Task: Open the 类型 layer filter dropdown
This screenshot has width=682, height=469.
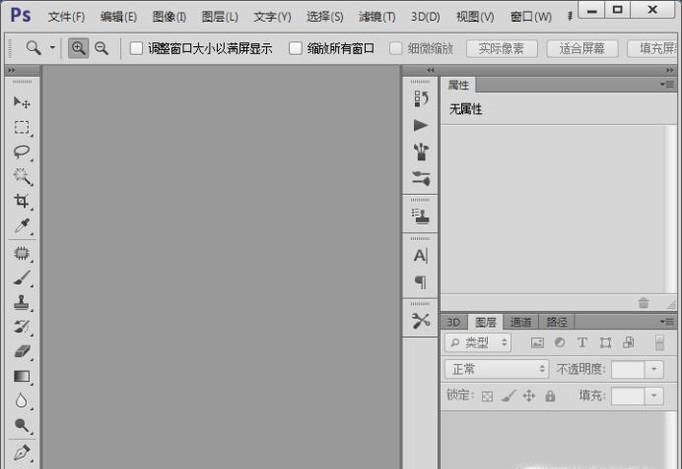Action: click(479, 343)
